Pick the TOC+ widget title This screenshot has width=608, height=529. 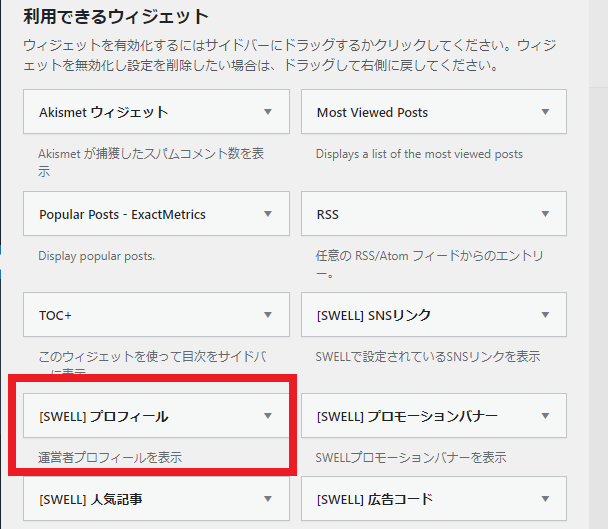55,315
